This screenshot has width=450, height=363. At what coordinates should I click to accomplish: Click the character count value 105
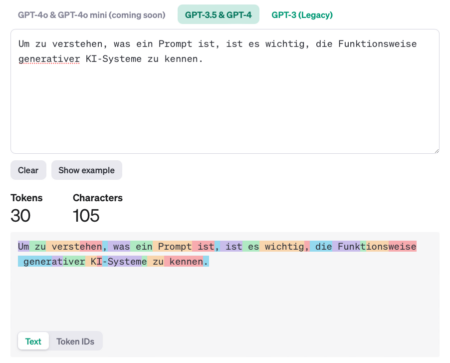pyautogui.click(x=86, y=216)
